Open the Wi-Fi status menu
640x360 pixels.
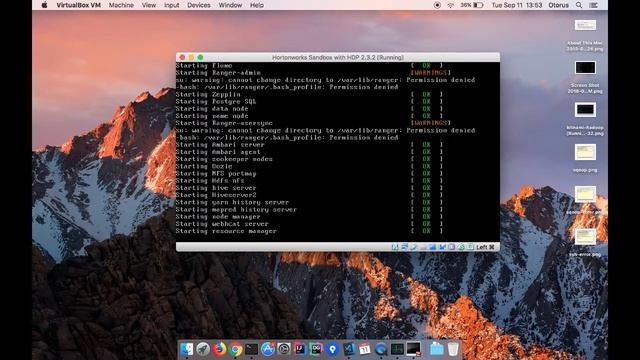coord(451,5)
